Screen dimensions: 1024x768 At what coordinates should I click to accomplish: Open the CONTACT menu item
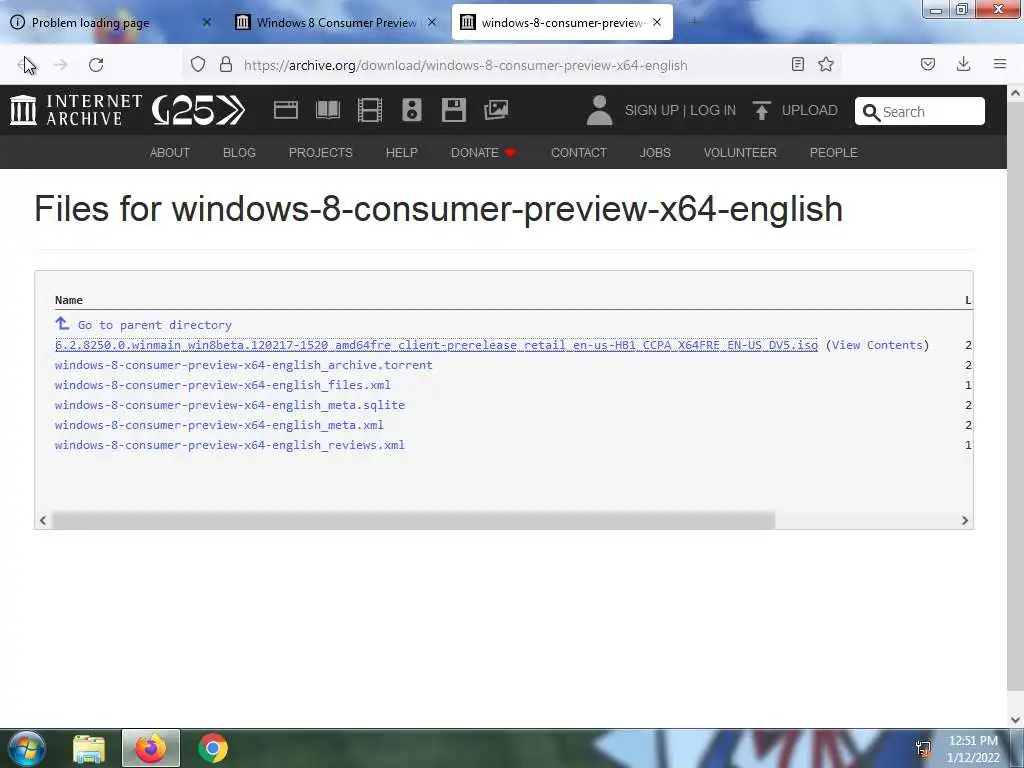579,152
